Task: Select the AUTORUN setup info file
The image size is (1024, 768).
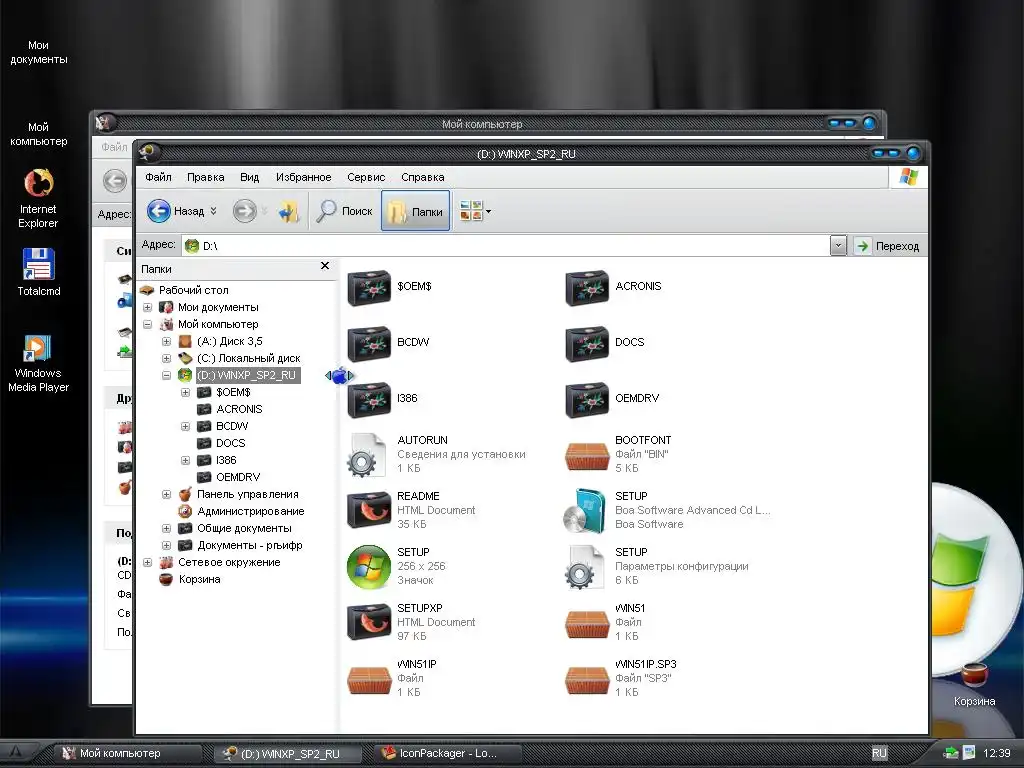Action: click(x=436, y=455)
